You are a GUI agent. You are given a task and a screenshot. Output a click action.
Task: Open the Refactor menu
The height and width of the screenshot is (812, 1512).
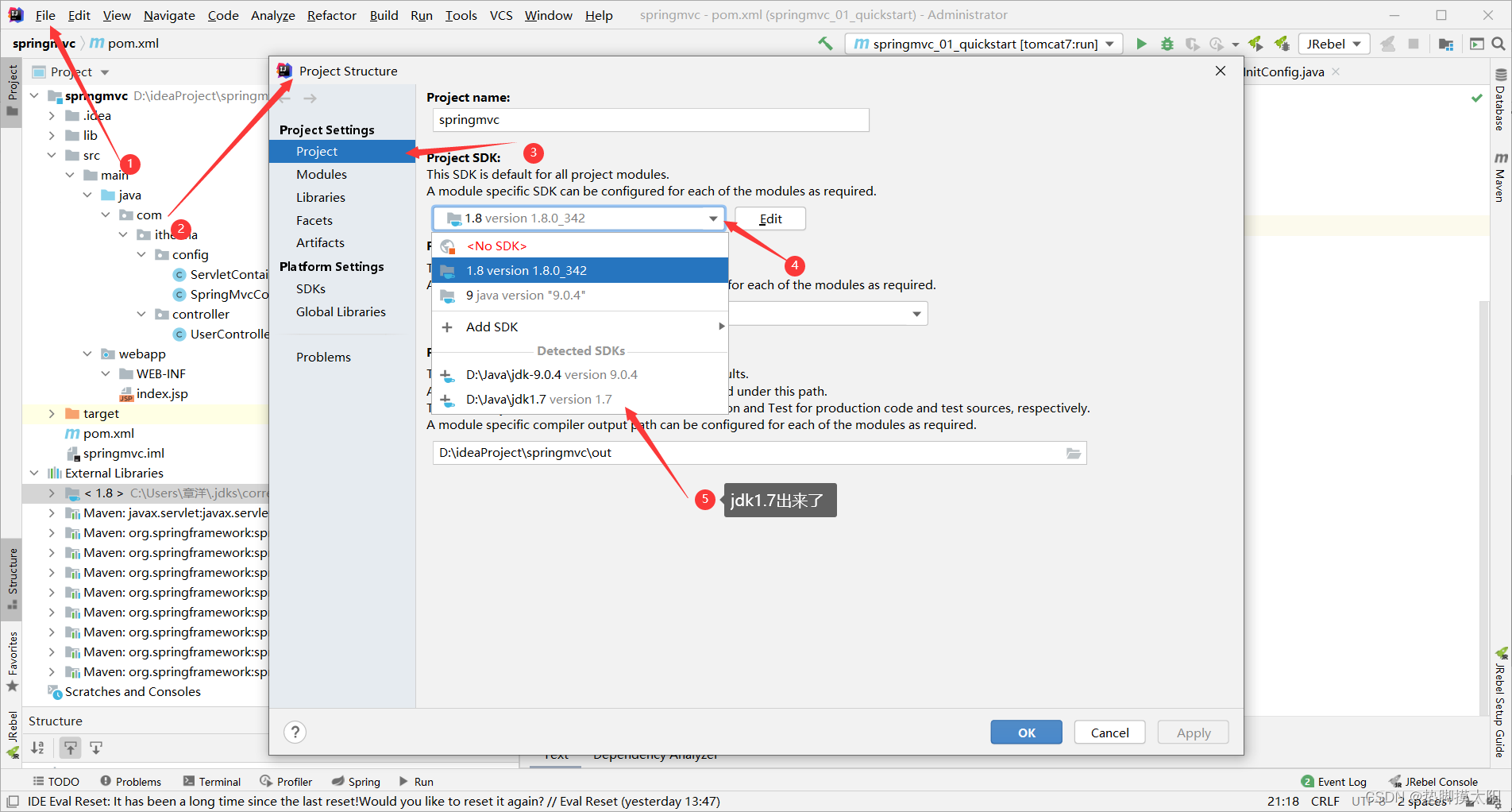pos(331,15)
